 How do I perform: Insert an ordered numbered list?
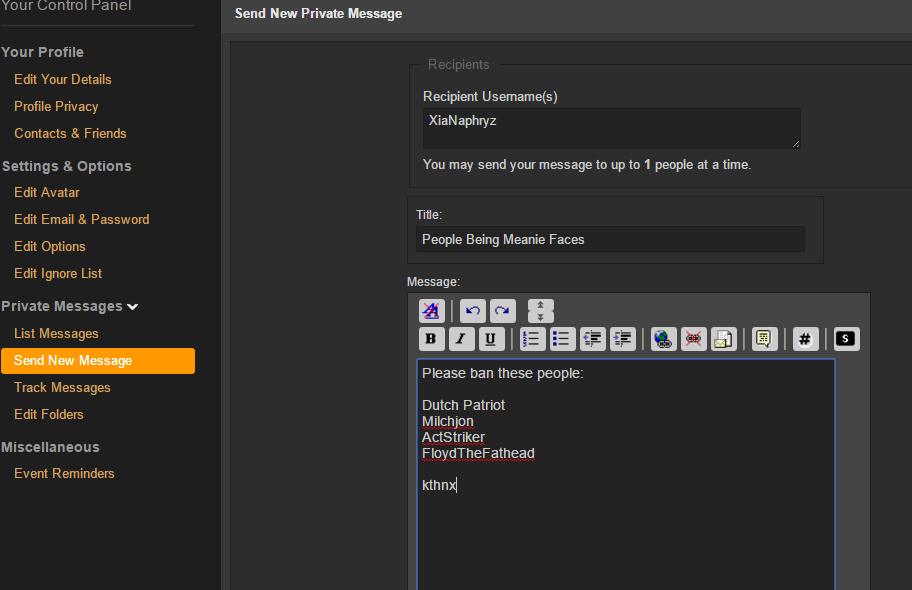533,339
